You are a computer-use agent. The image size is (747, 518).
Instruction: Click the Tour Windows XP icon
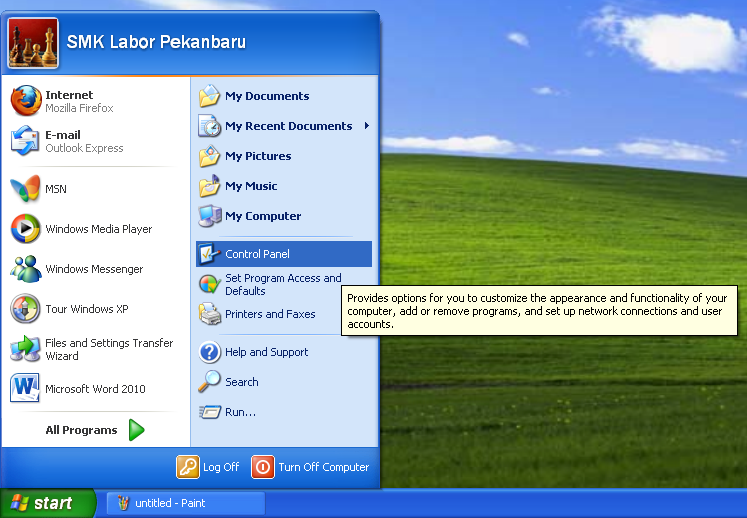(x=25, y=309)
